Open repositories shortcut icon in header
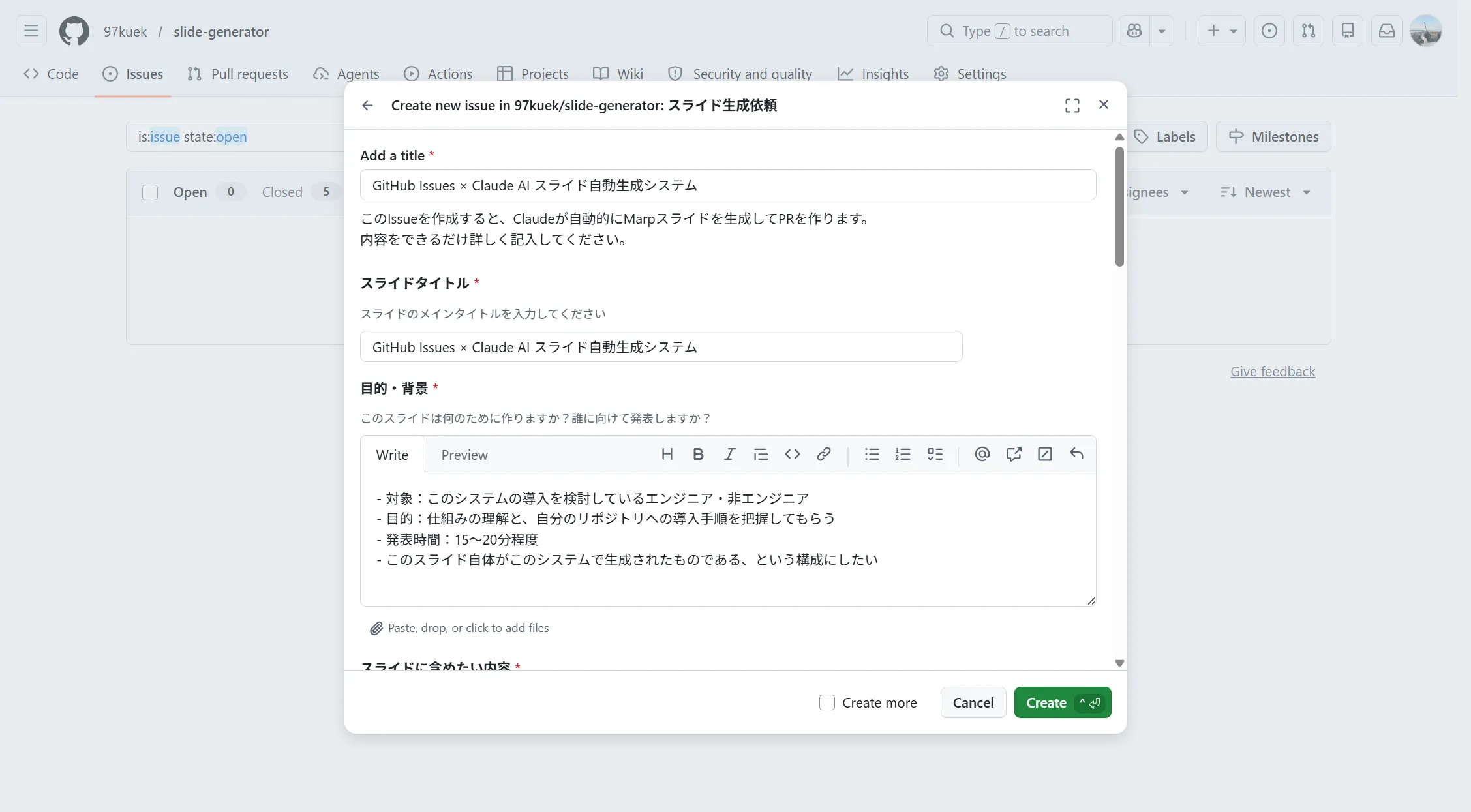 pyautogui.click(x=1347, y=31)
